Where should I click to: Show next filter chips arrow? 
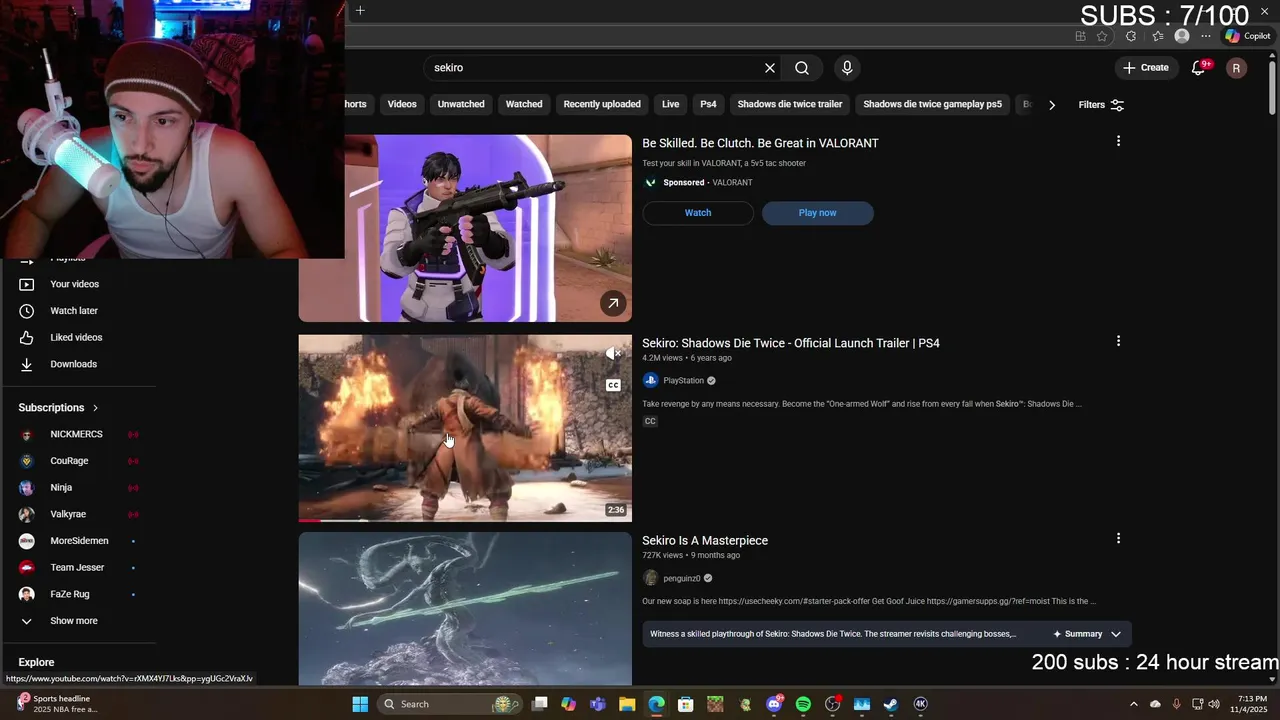click(x=1051, y=105)
